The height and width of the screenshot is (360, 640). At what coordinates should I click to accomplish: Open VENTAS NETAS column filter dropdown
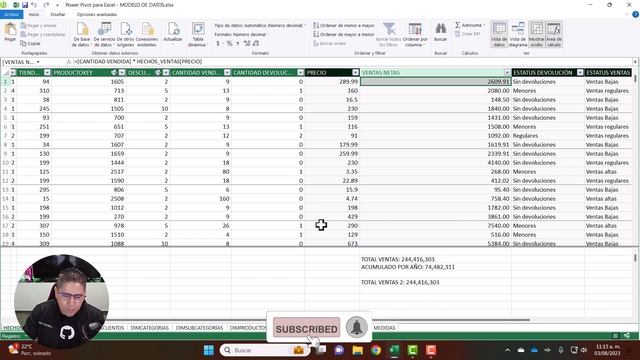(507, 73)
